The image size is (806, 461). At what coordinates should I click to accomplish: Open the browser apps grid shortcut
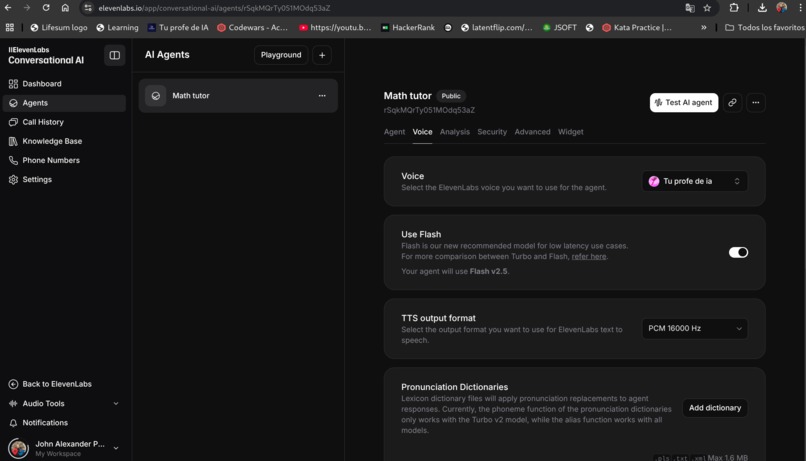[10, 28]
